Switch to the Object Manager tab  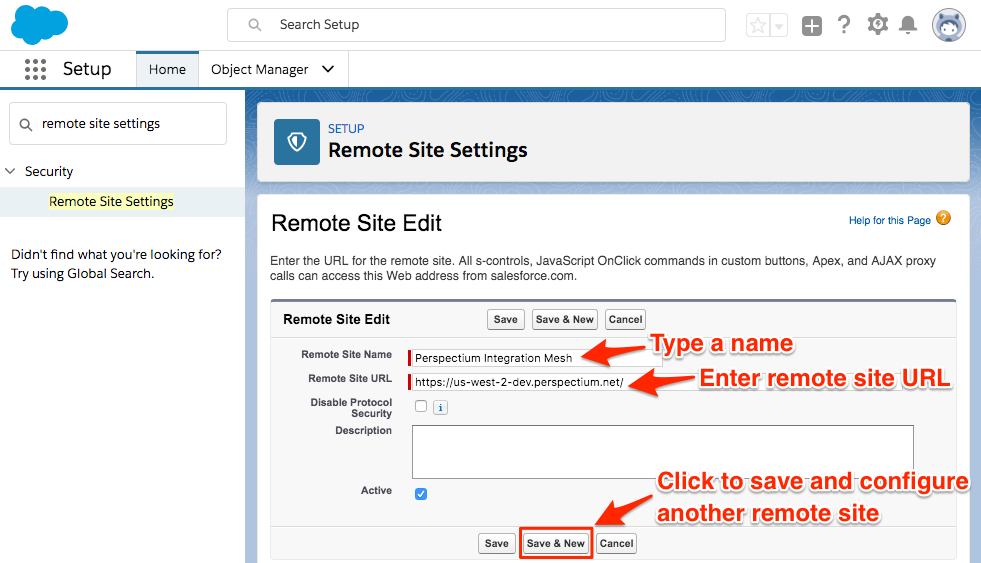click(x=260, y=69)
